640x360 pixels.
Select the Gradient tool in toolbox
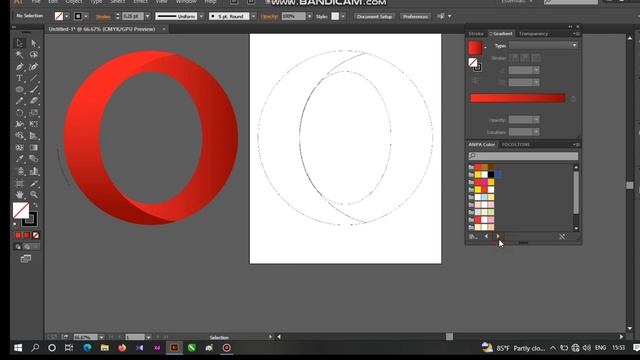coord(34,147)
